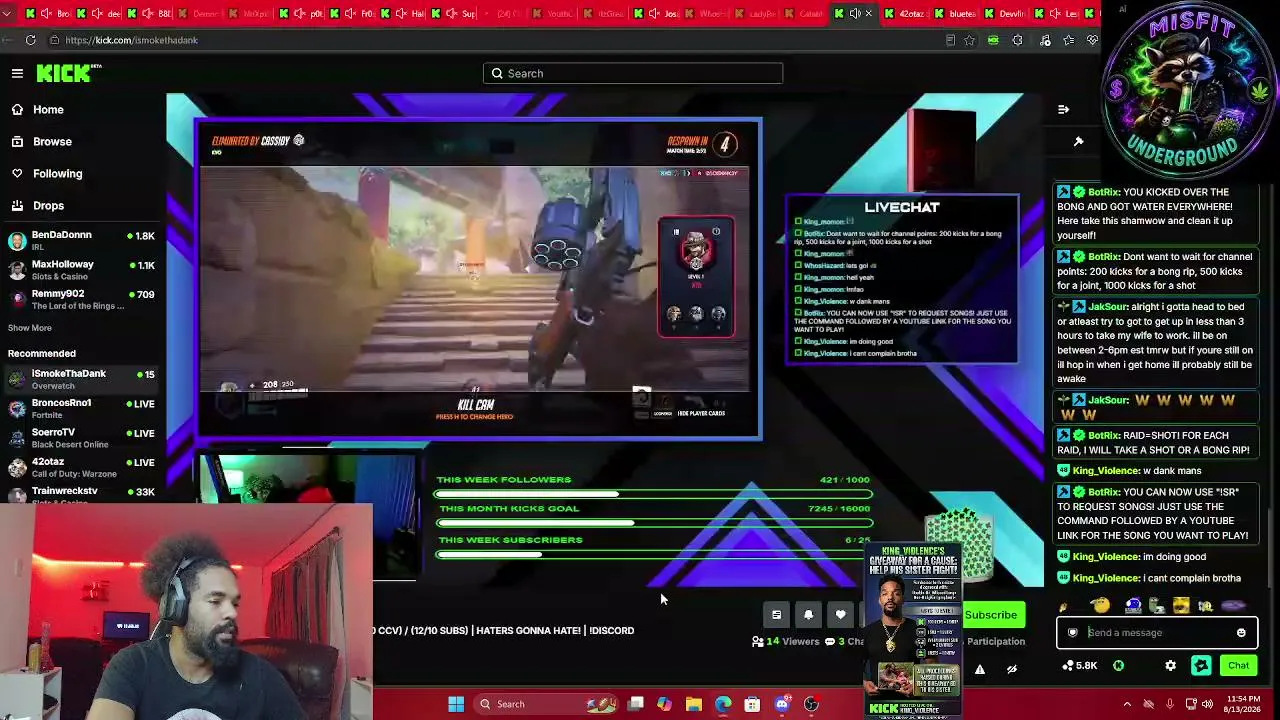Launch Copilot from the taskbar
Viewport: 1280px width, 720px height.
tap(664, 704)
